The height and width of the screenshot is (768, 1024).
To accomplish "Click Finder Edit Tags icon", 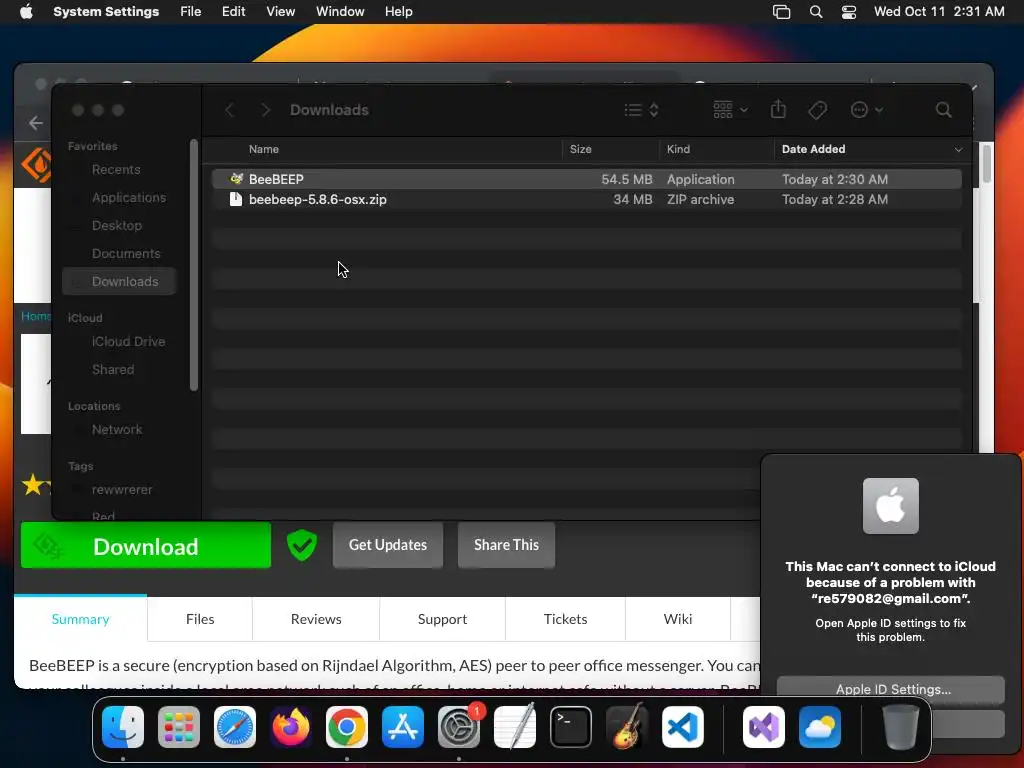I will [x=817, y=110].
